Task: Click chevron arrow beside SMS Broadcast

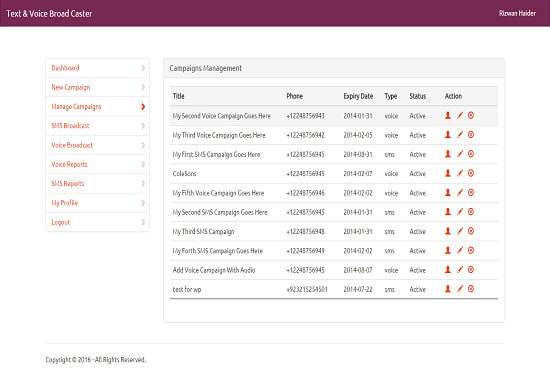Action: 143,126
